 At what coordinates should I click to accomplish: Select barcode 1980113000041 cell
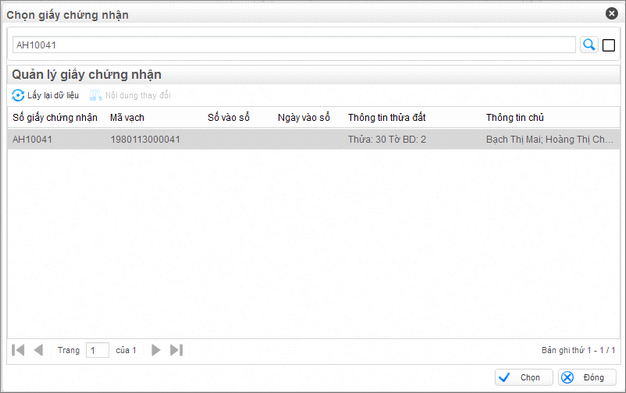coord(145,139)
